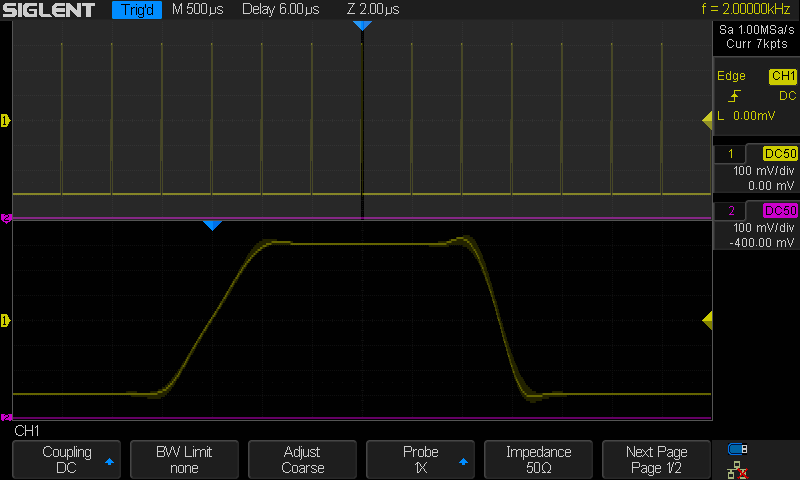Click the trigger level L 0.00mV value

(x=746, y=116)
